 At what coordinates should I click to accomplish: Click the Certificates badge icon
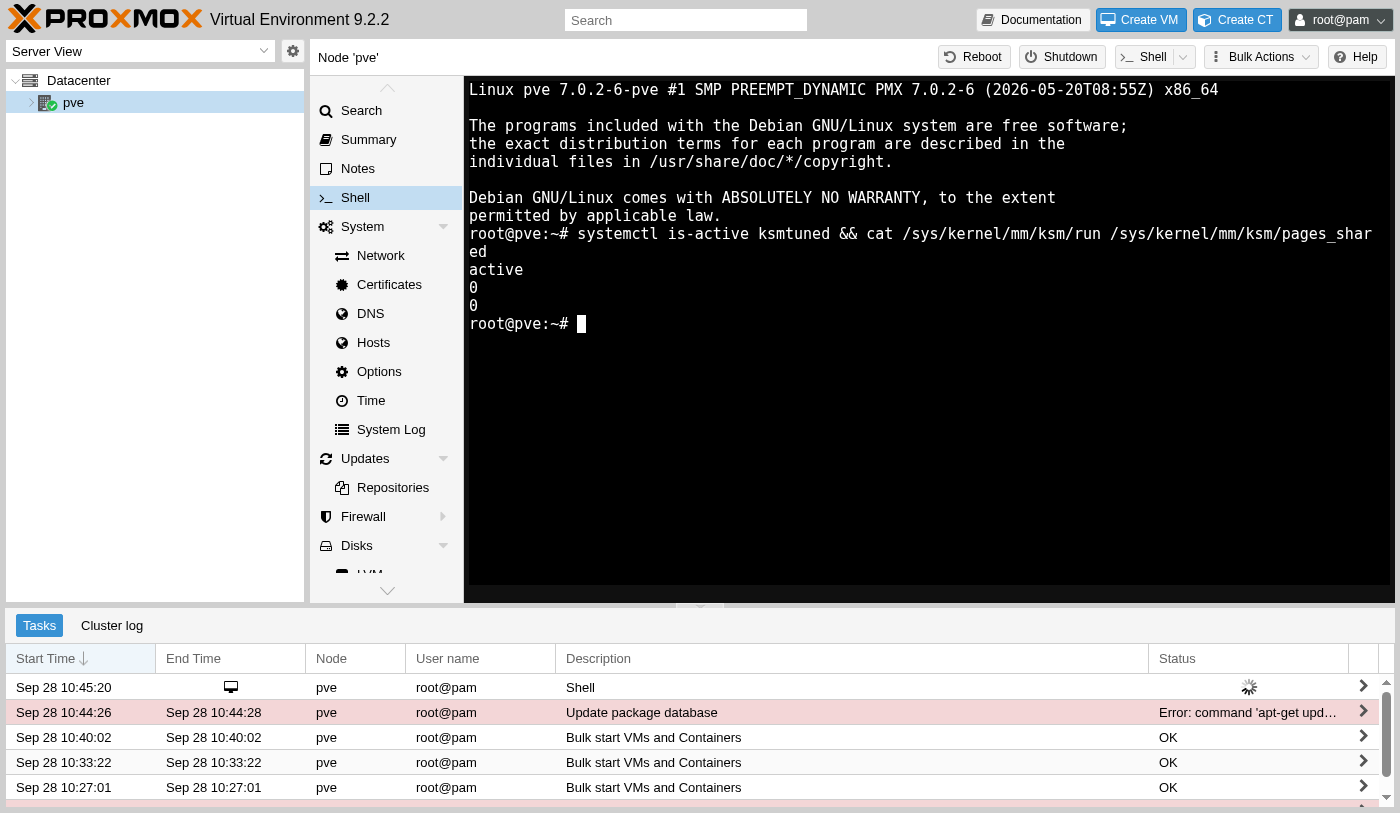[x=342, y=285]
